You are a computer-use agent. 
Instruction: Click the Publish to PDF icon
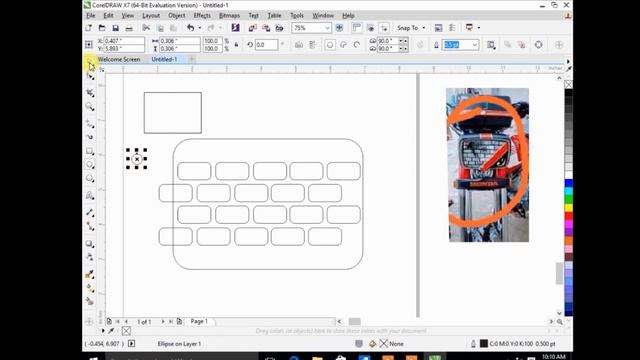click(x=280, y=28)
